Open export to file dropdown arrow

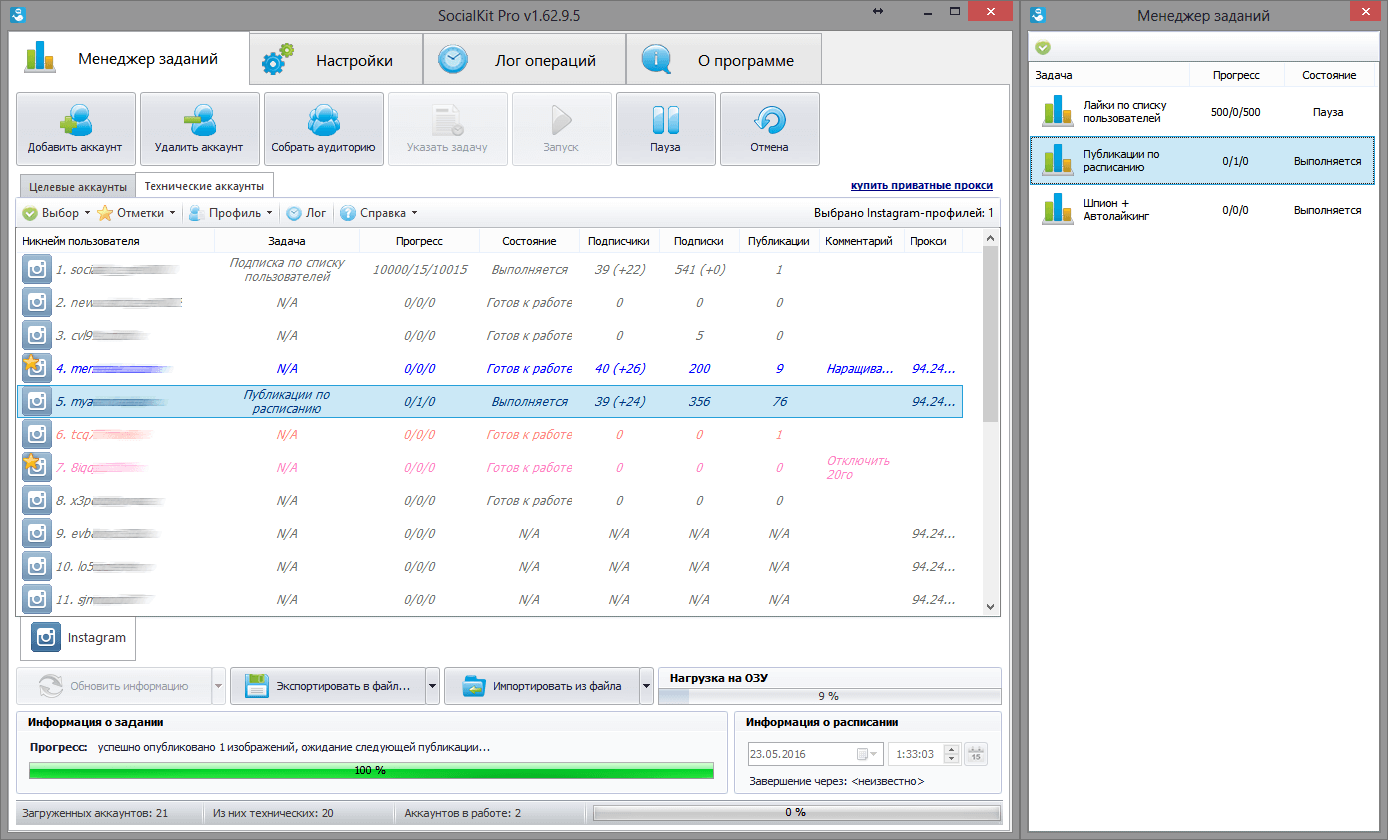tap(433, 686)
